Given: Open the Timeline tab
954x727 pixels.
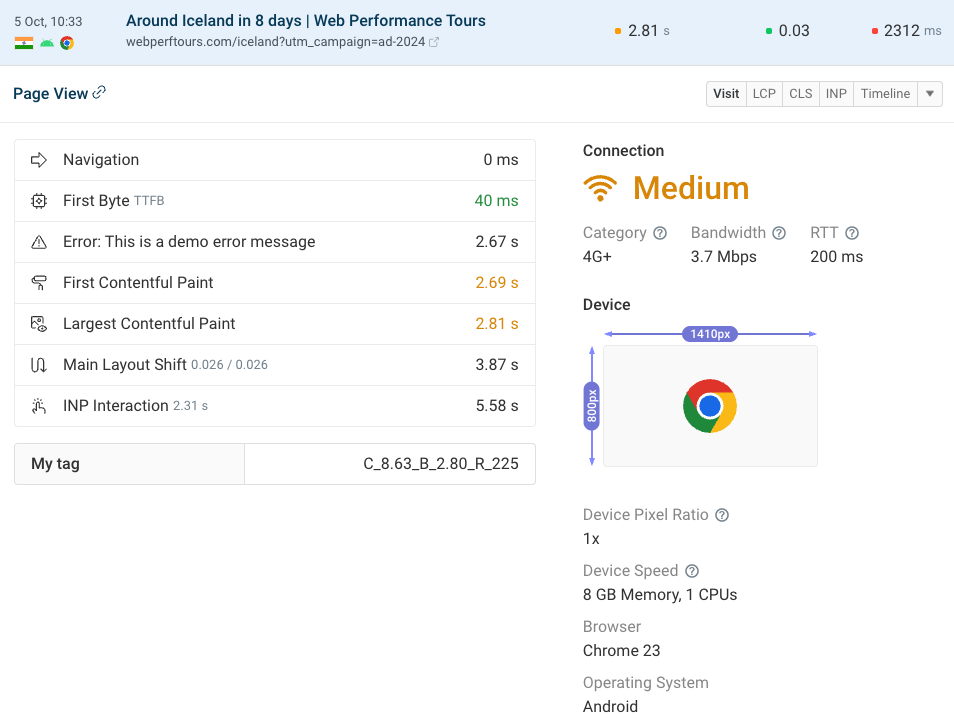Looking at the screenshot, I should click(885, 94).
